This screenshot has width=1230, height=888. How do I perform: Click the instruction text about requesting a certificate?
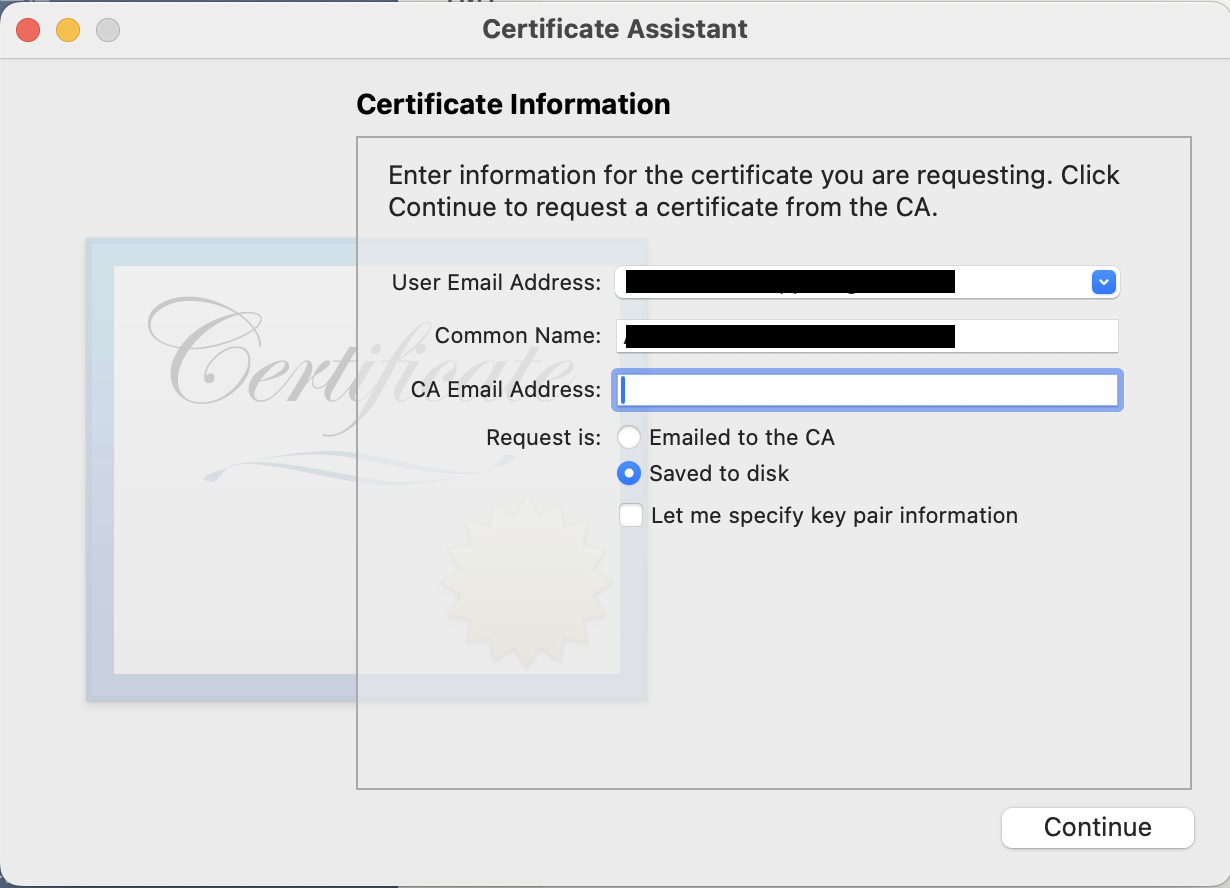tap(753, 191)
